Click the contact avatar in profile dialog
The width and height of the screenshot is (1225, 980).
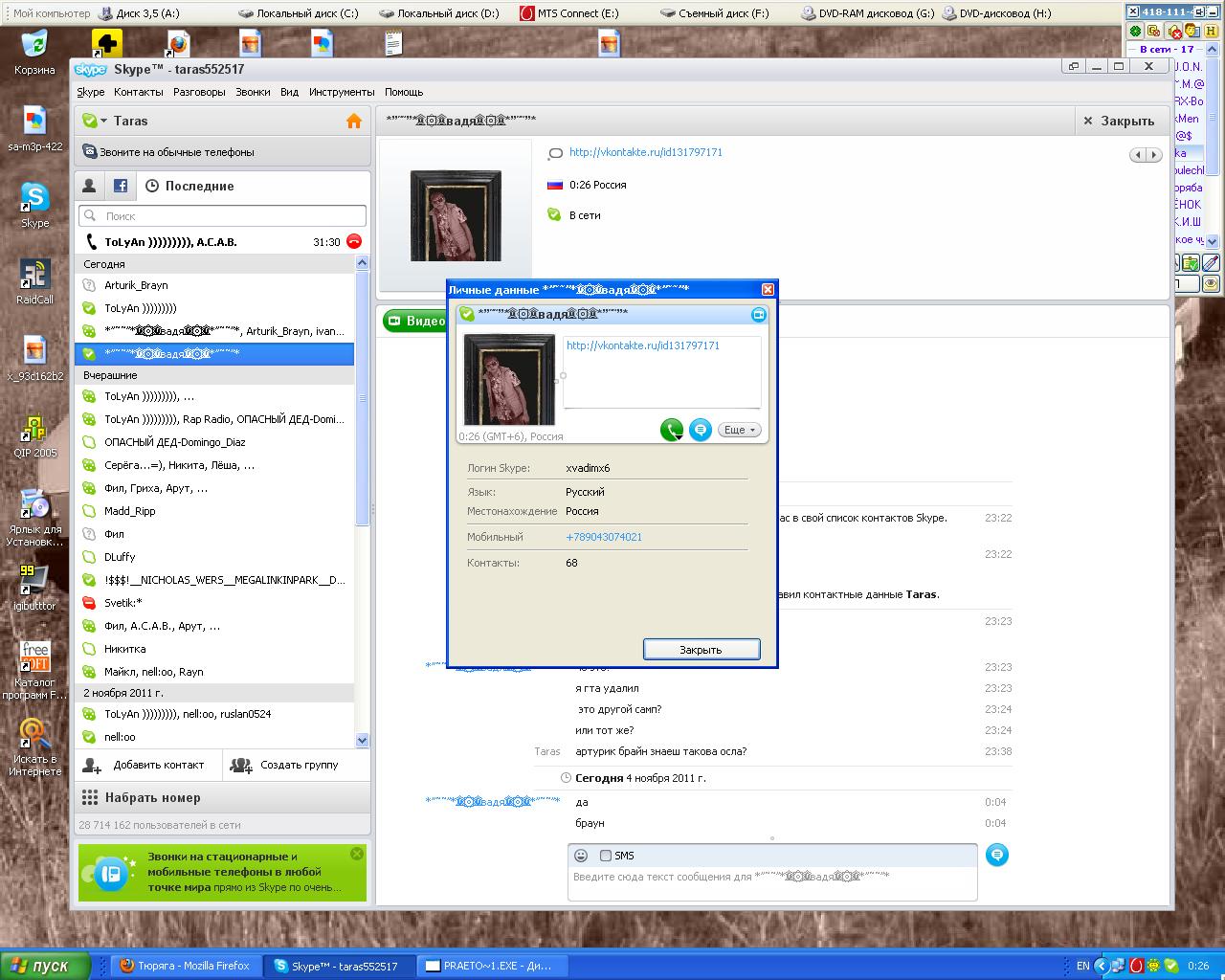tap(509, 379)
